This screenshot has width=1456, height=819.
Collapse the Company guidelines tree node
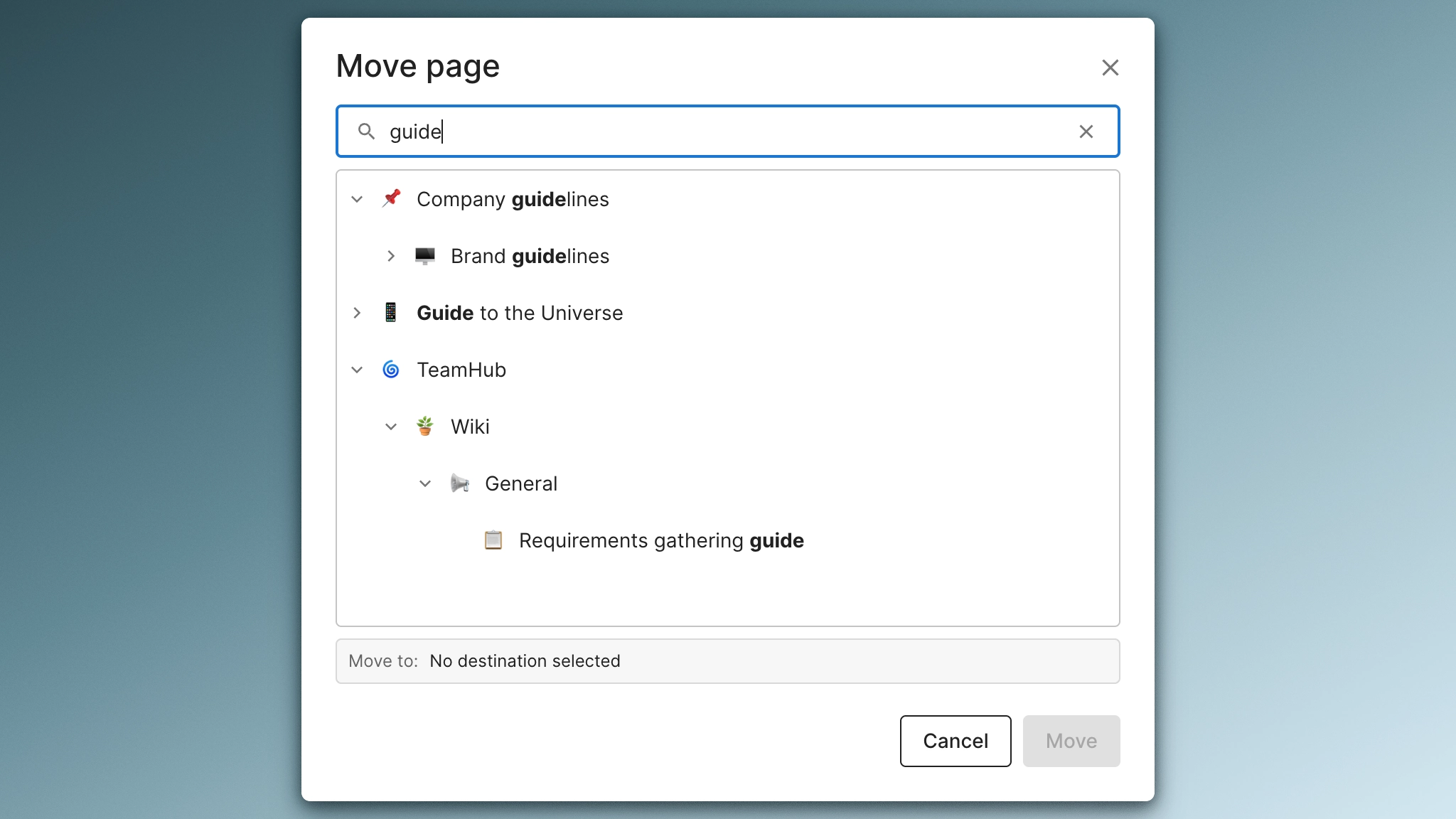click(x=357, y=199)
